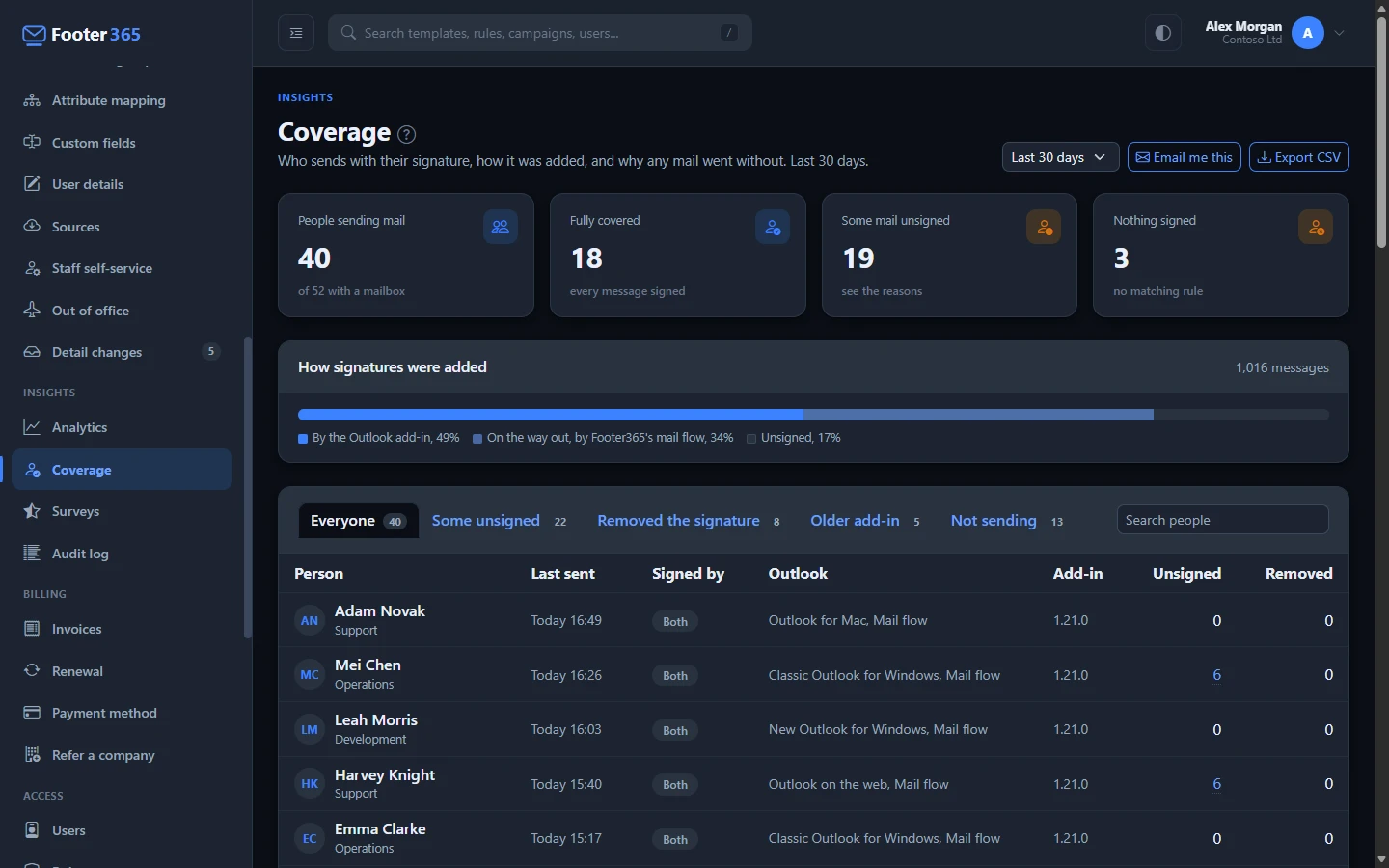Open Attribute mapping in the sidebar
Screen dimensions: 1389x868
pyautogui.click(x=122, y=100)
